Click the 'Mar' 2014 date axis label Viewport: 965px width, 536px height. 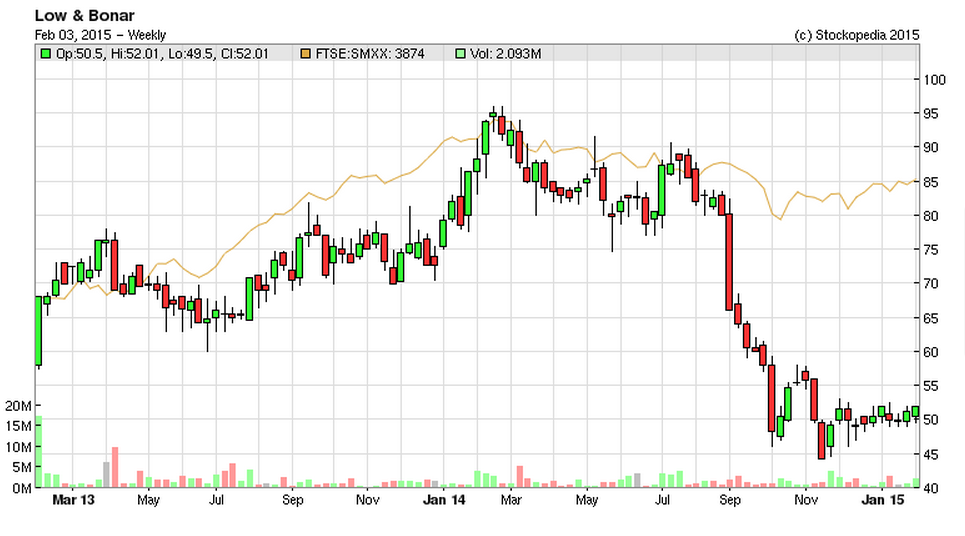coord(511,500)
